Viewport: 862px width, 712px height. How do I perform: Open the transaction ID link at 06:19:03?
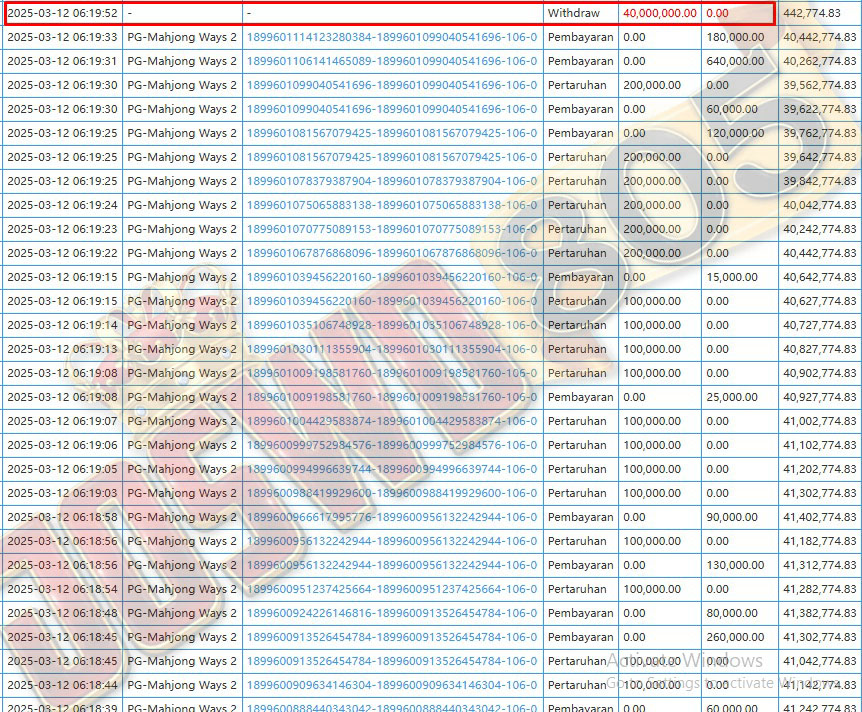coord(391,493)
